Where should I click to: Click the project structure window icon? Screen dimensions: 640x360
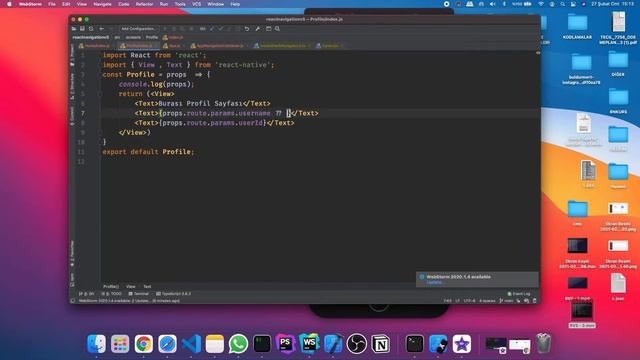point(269,29)
